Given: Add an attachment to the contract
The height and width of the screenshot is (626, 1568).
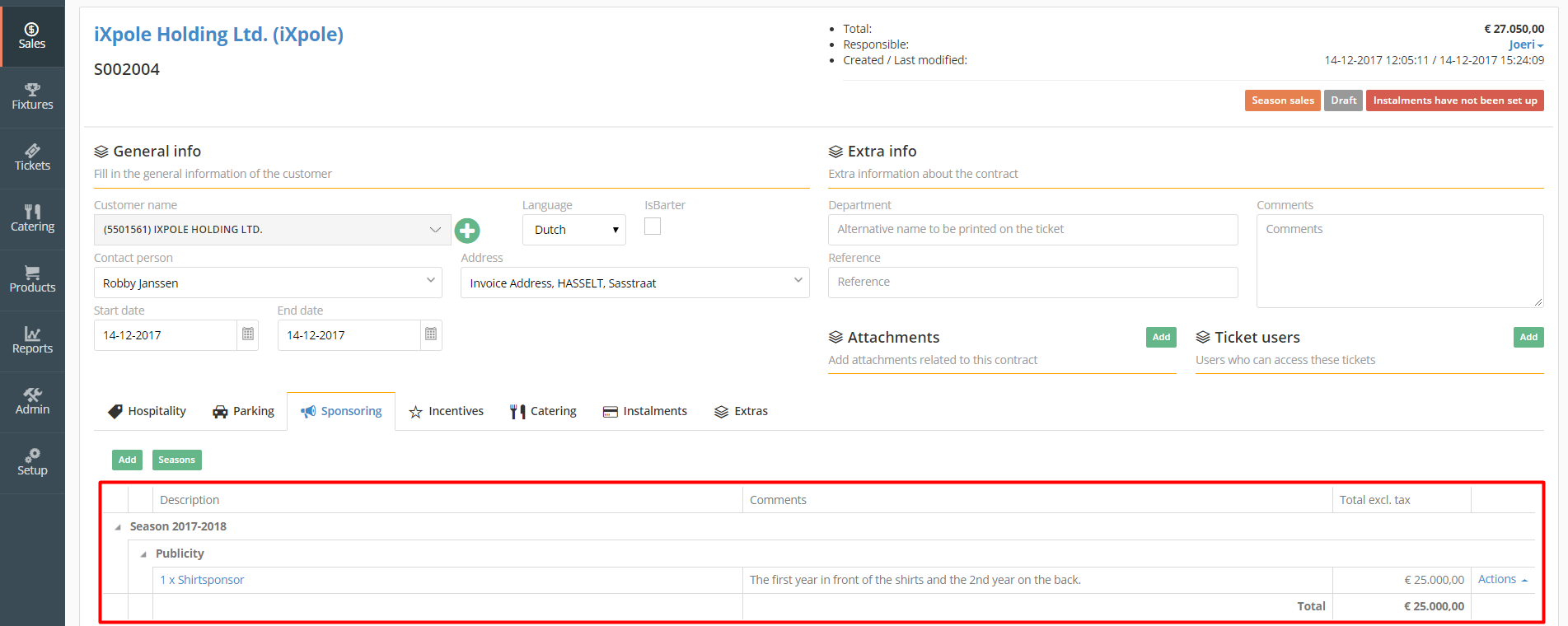Looking at the screenshot, I should point(1161,337).
